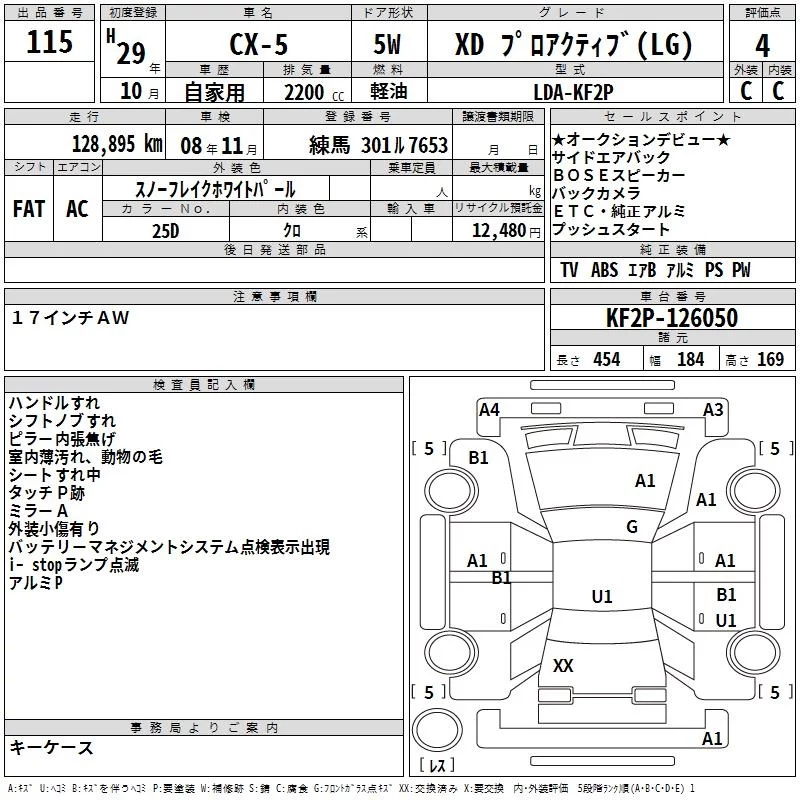
Task: Select the car name CX-5
Action: (x=257, y=45)
